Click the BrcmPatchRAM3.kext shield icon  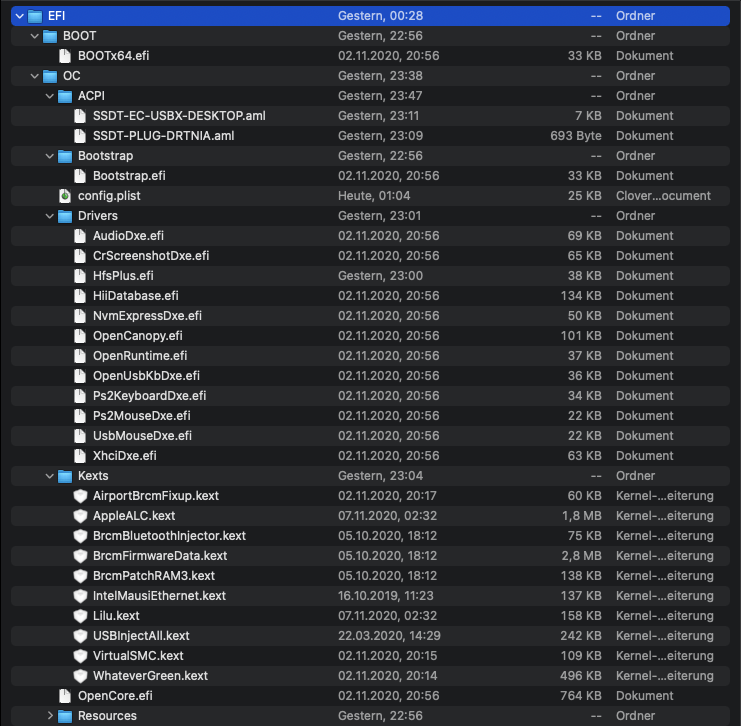point(80,576)
